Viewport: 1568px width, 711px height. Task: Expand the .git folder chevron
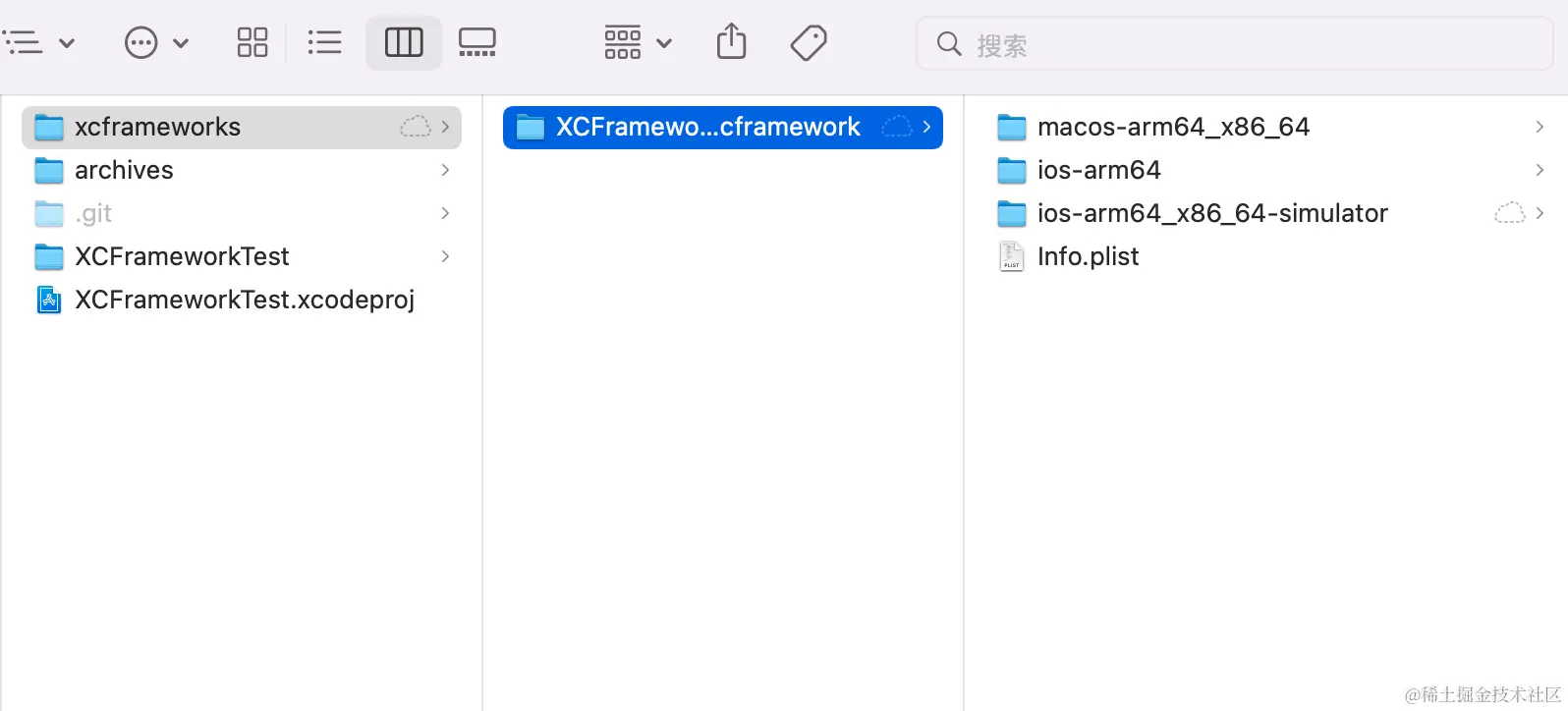445,213
